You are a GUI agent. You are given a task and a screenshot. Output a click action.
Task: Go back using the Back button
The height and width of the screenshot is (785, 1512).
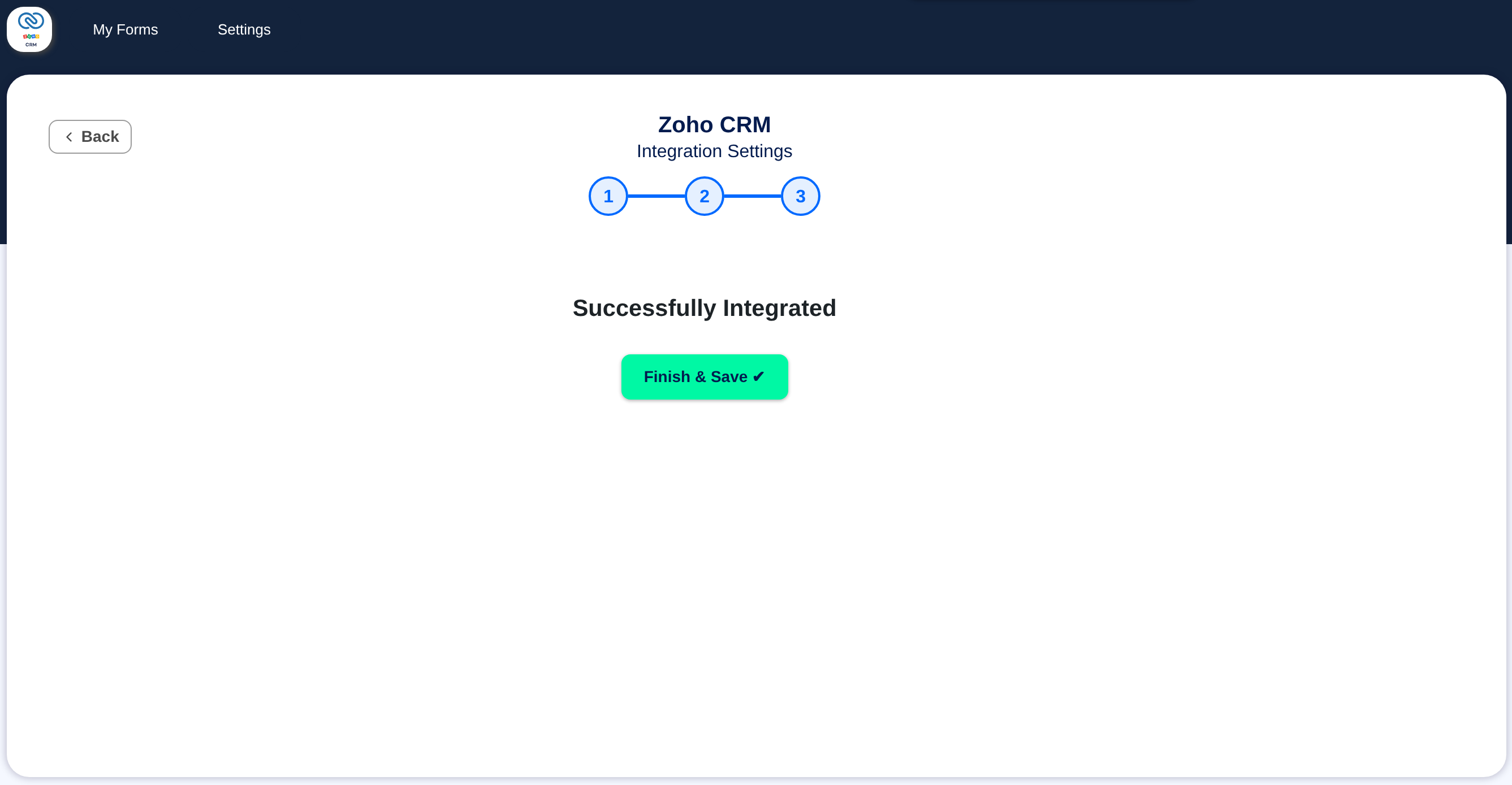(x=90, y=137)
